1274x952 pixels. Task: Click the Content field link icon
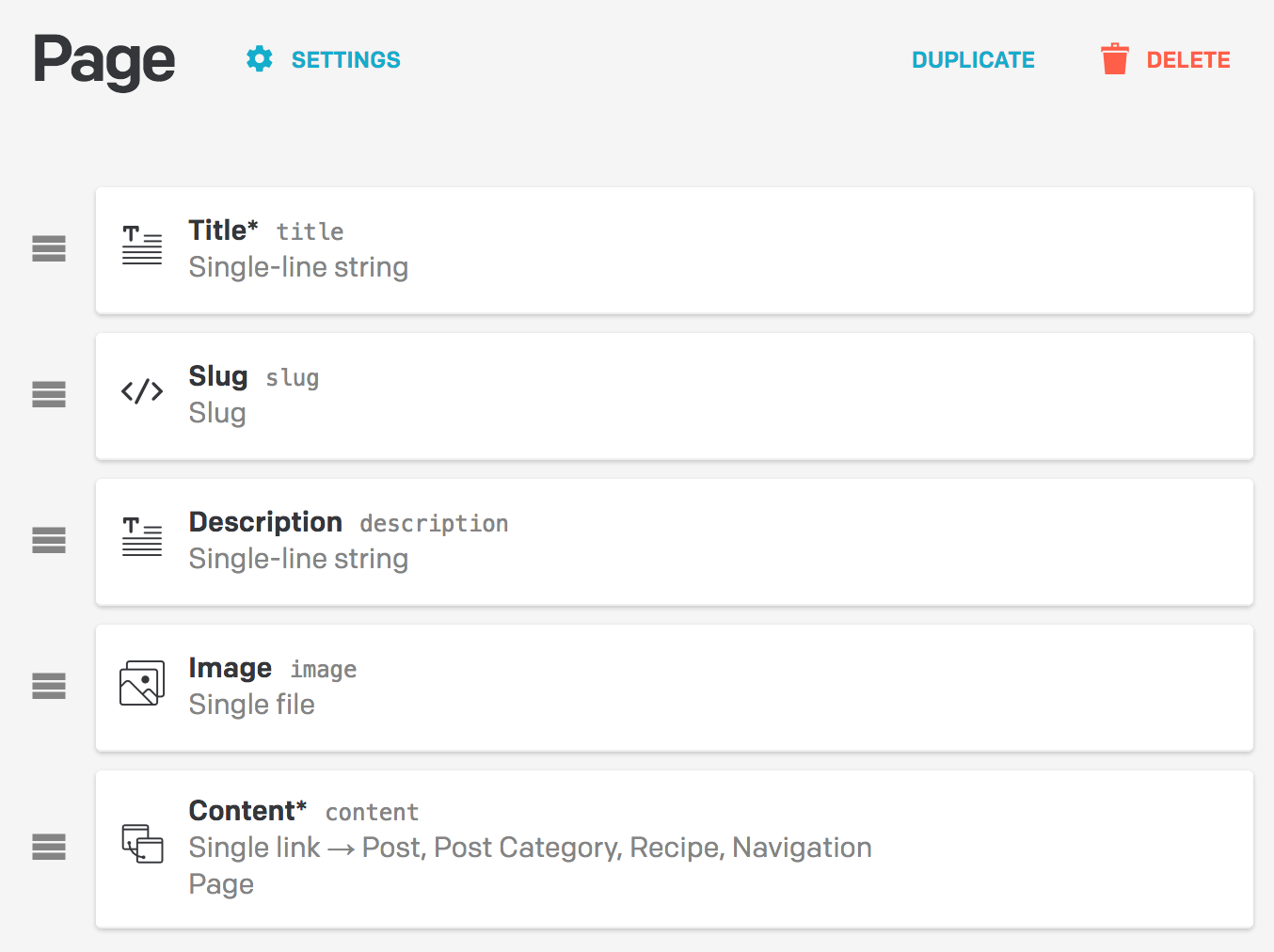pos(142,844)
